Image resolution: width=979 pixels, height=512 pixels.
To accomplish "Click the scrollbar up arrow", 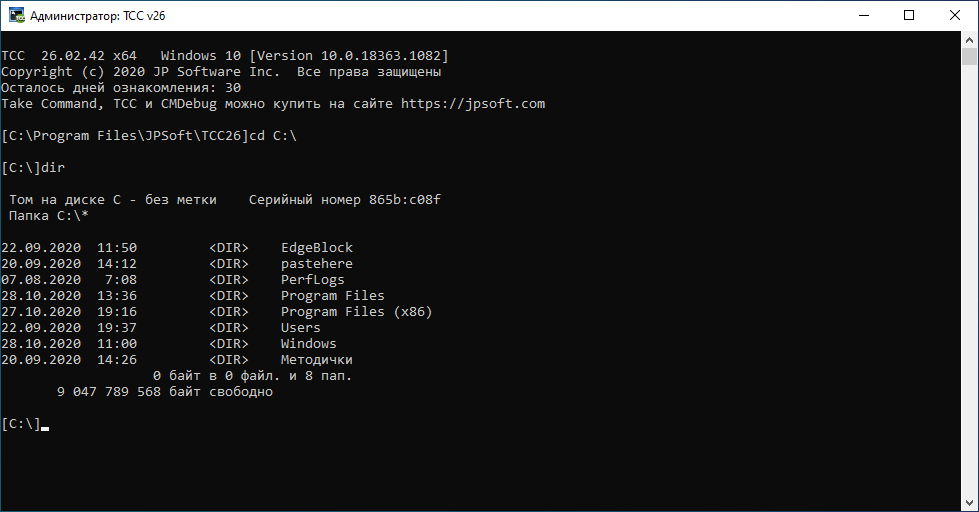I will click(970, 39).
